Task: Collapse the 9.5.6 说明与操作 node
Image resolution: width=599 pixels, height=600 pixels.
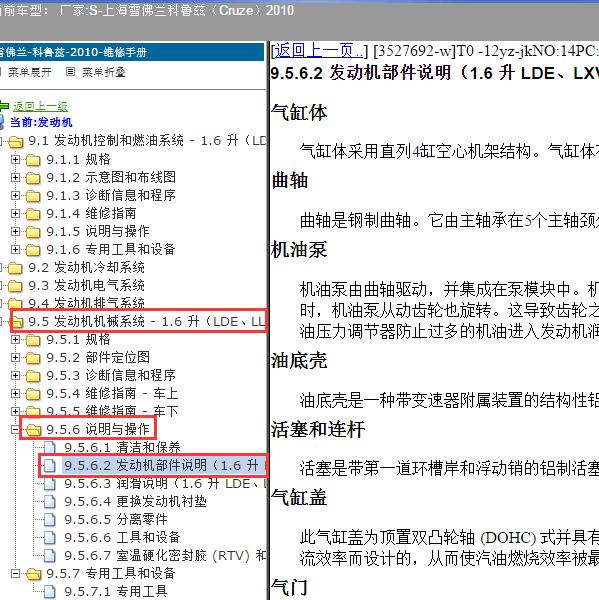Action: (15, 429)
